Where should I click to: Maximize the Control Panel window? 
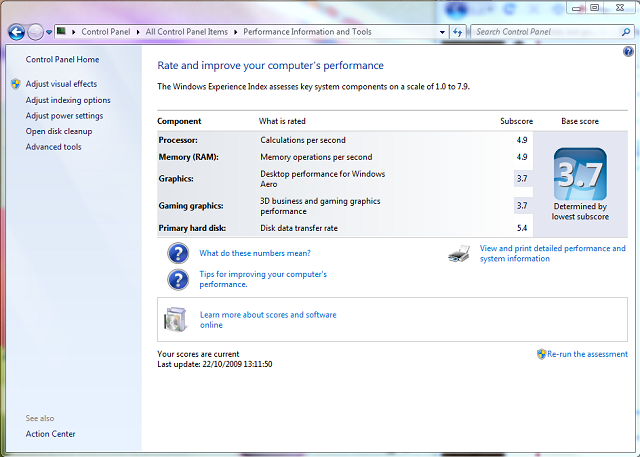(x=595, y=8)
